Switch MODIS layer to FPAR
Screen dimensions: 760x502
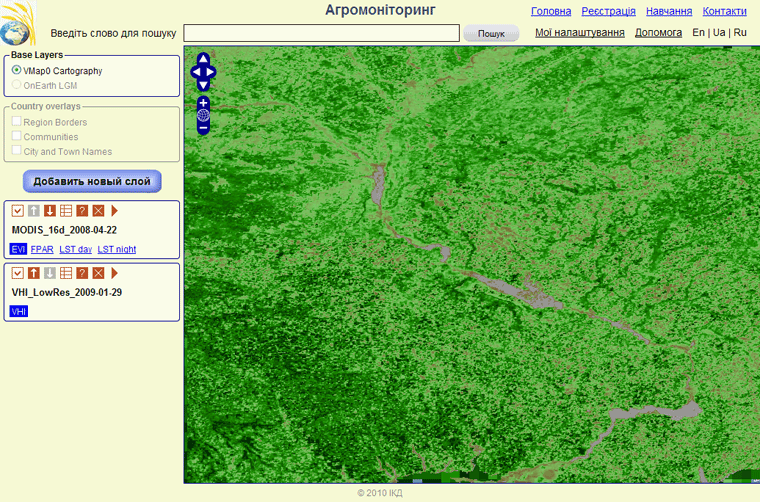point(42,249)
